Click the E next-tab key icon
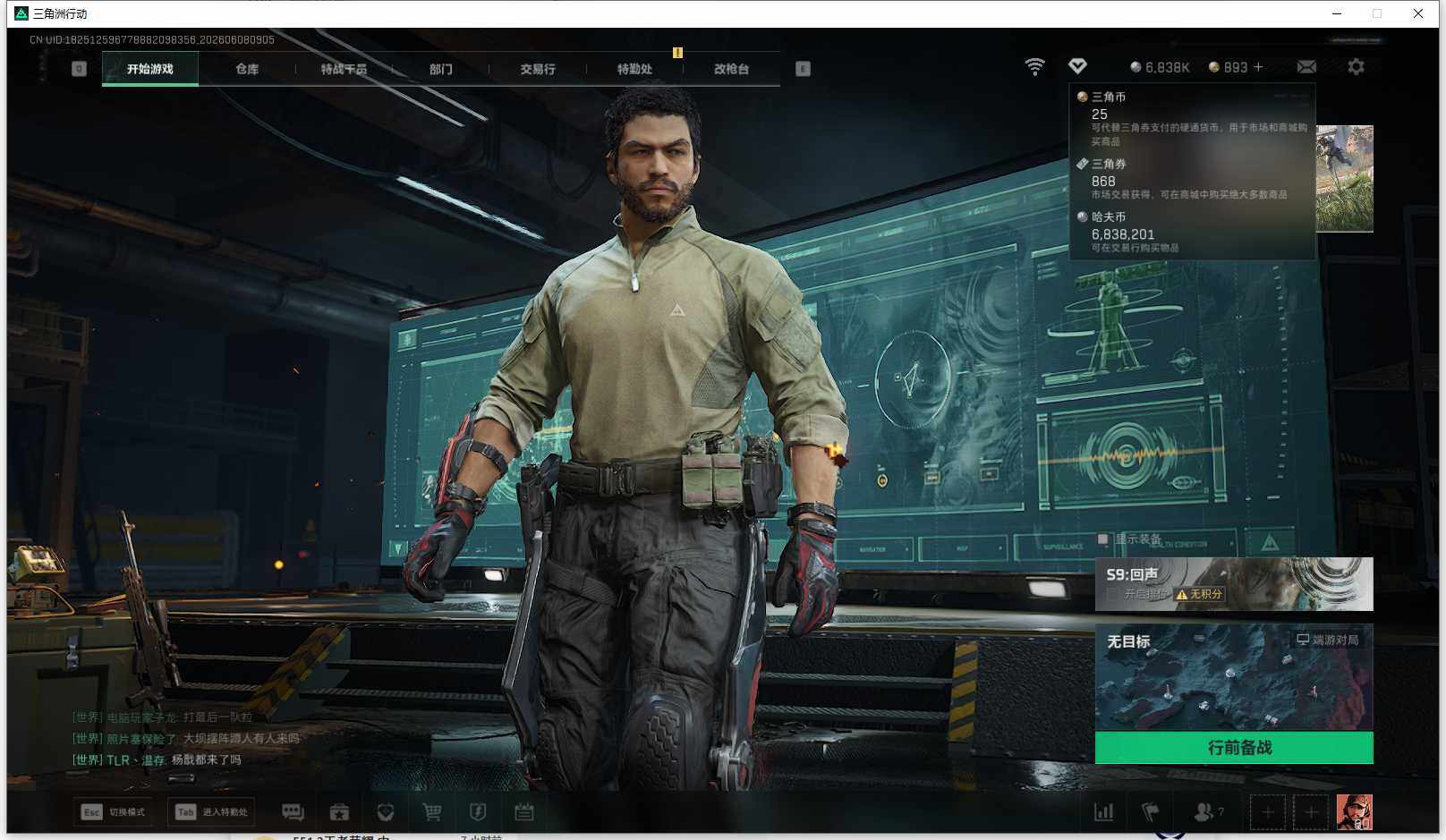This screenshot has width=1446, height=840. point(803,69)
